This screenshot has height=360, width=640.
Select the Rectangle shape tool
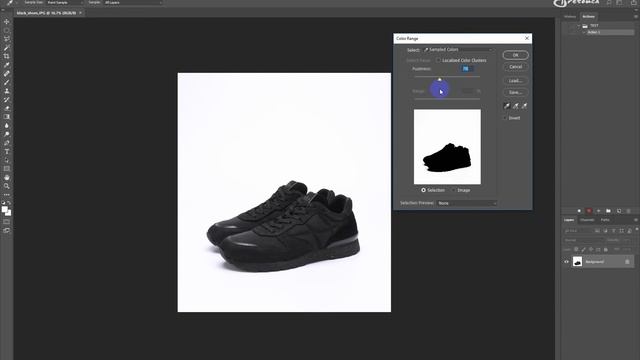(x=7, y=169)
